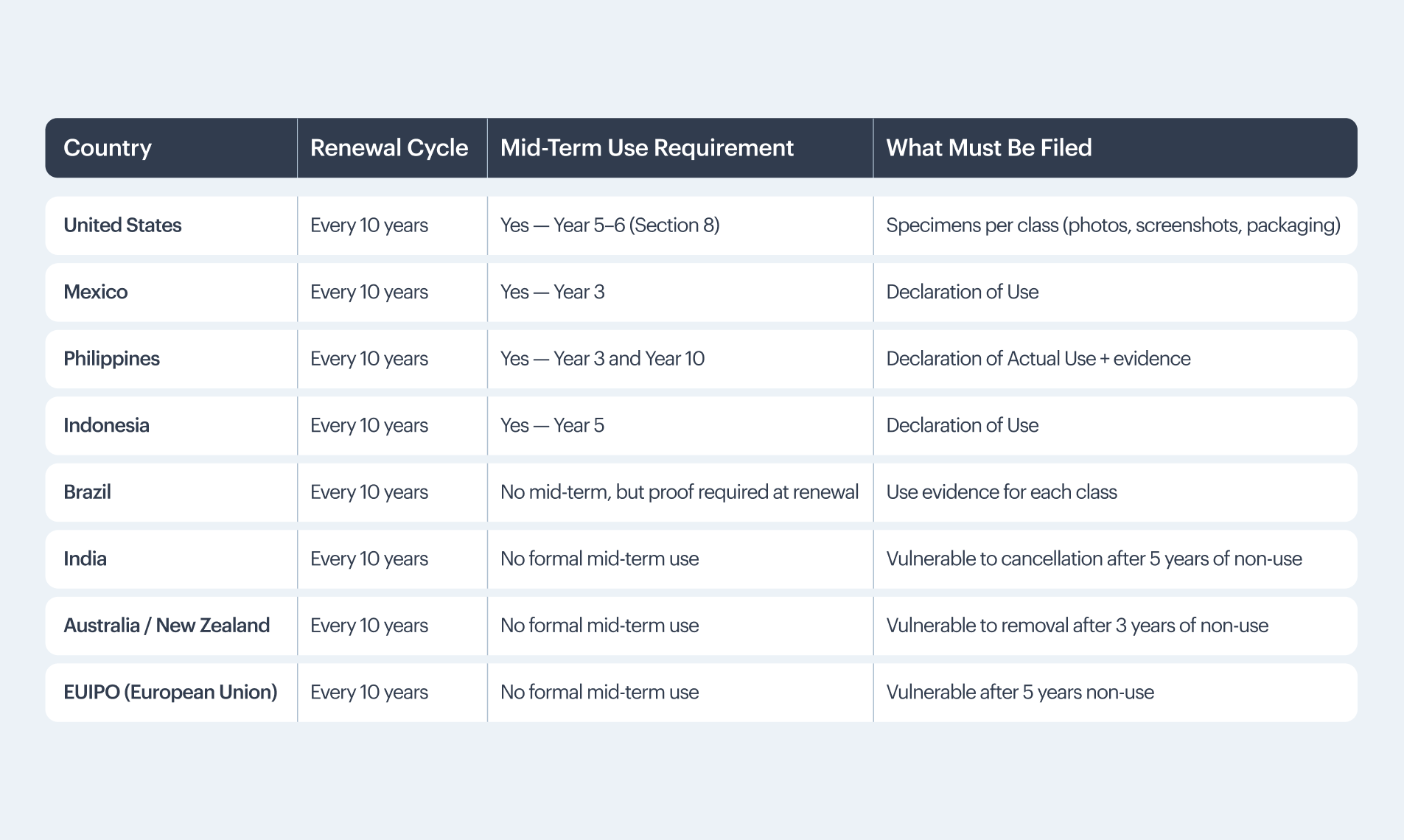Select the United States row label
The image size is (1404, 840).
(122, 225)
